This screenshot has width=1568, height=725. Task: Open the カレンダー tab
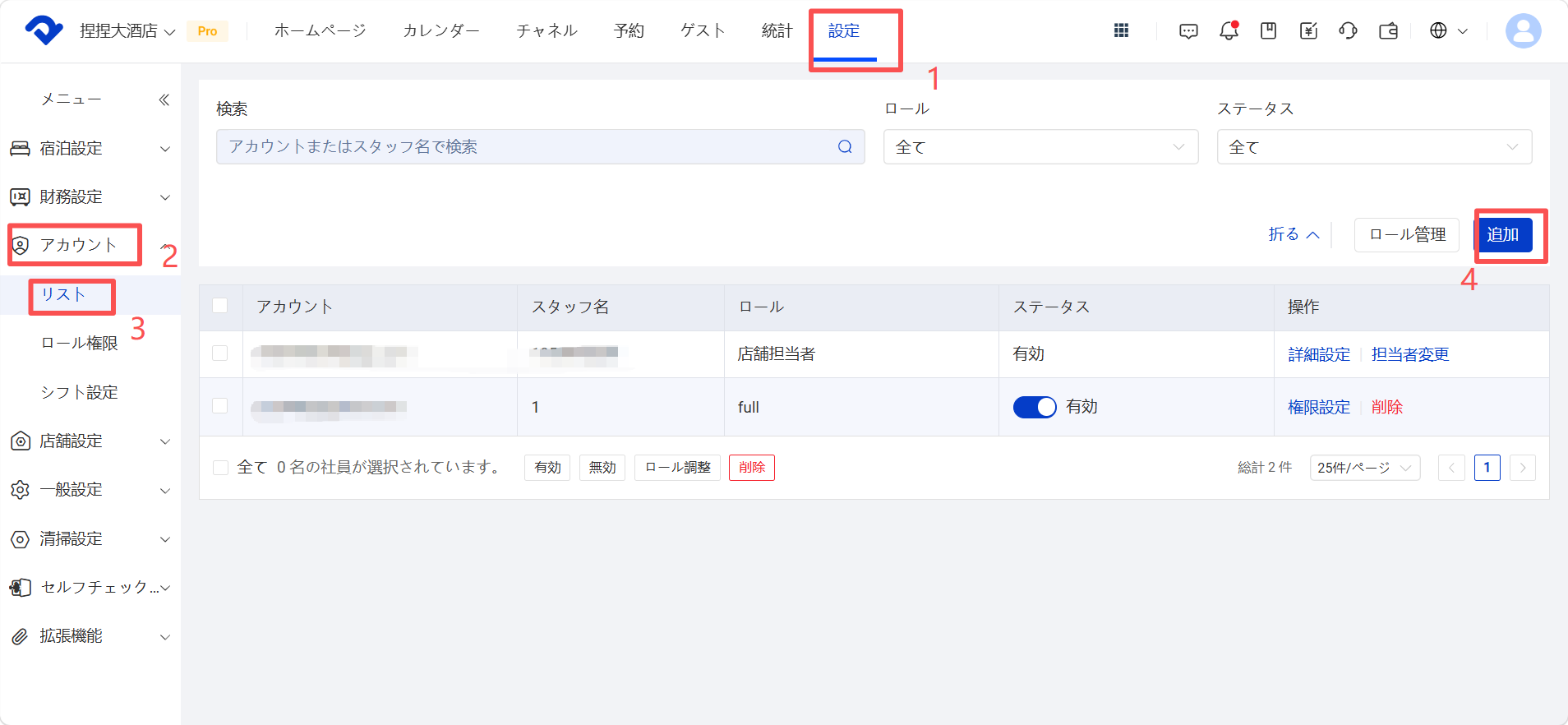[441, 30]
